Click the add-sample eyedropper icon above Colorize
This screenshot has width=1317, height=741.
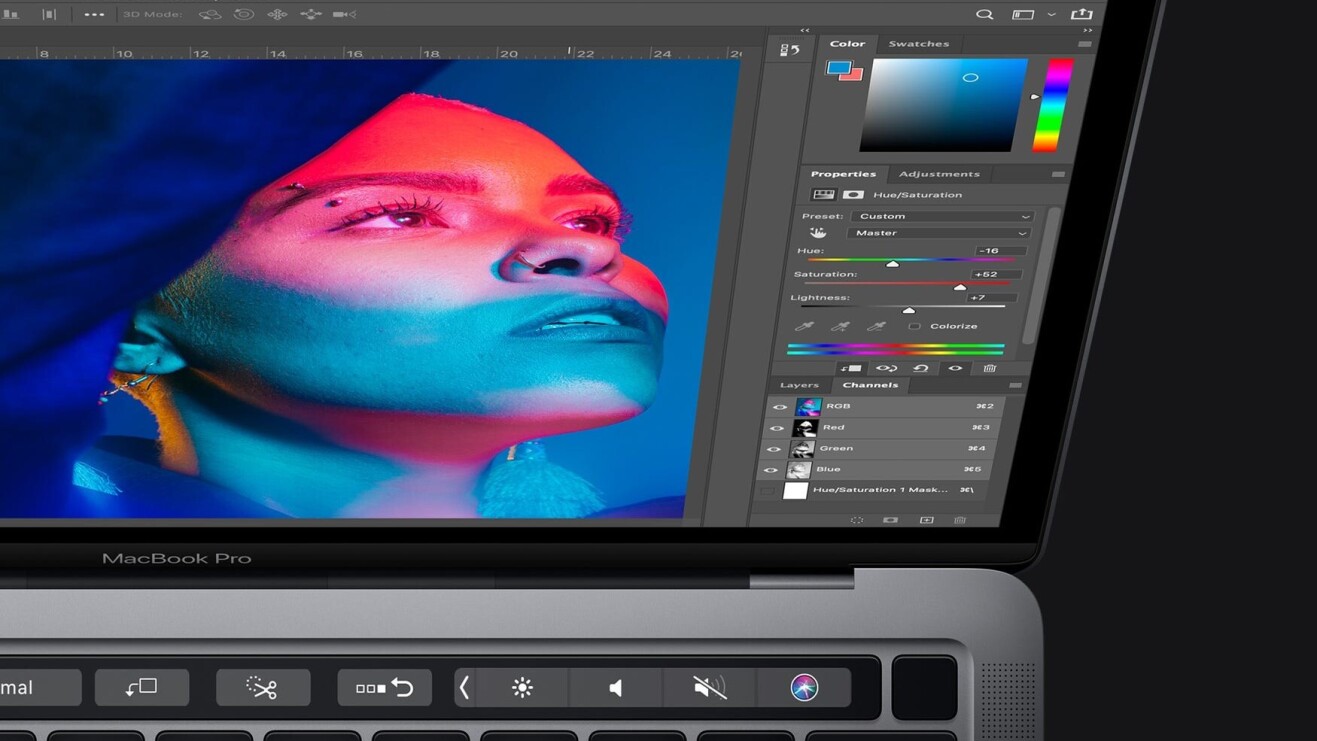pyautogui.click(x=841, y=326)
